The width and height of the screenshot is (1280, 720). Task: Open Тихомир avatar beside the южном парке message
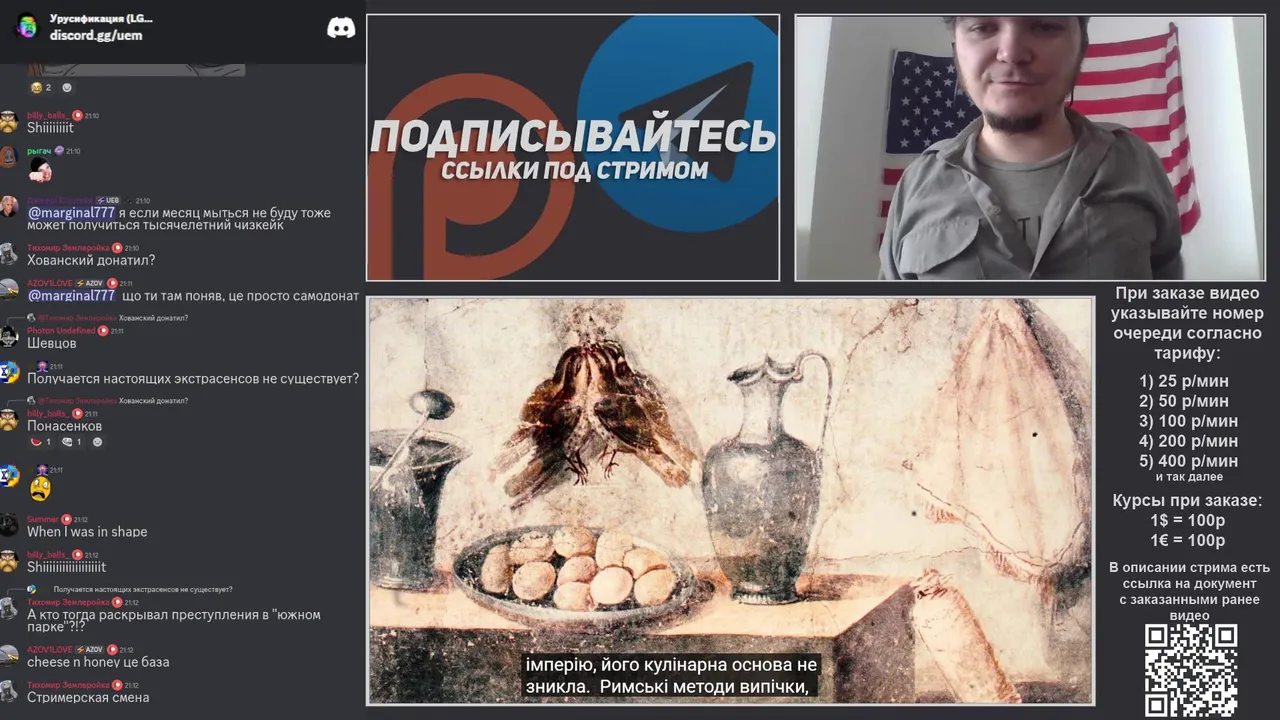(9, 608)
